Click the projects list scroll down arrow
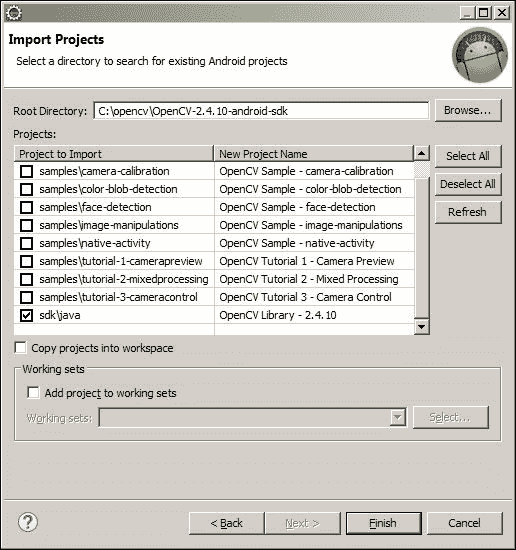The width and height of the screenshot is (516, 550). click(x=421, y=327)
